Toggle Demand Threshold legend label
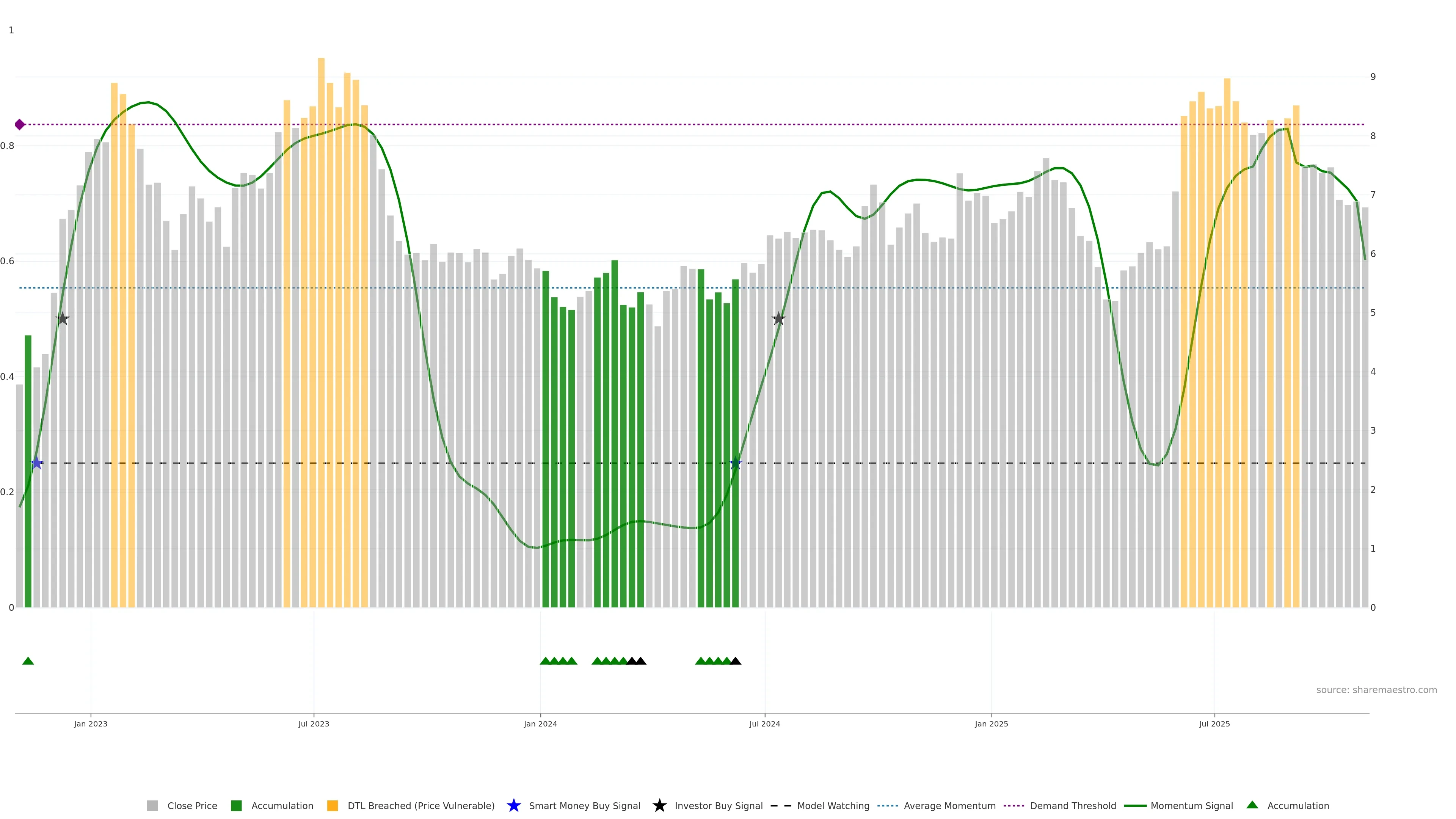 click(x=1073, y=805)
